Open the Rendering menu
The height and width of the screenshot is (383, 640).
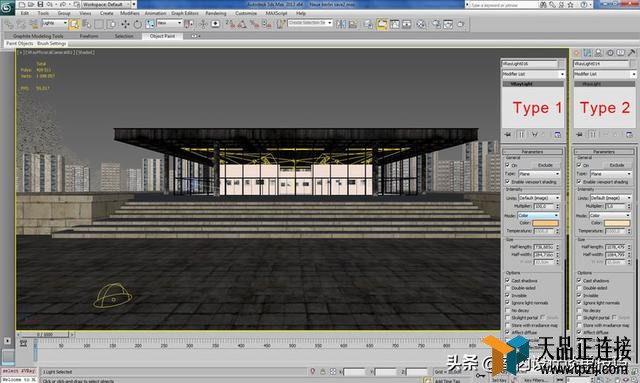point(216,13)
